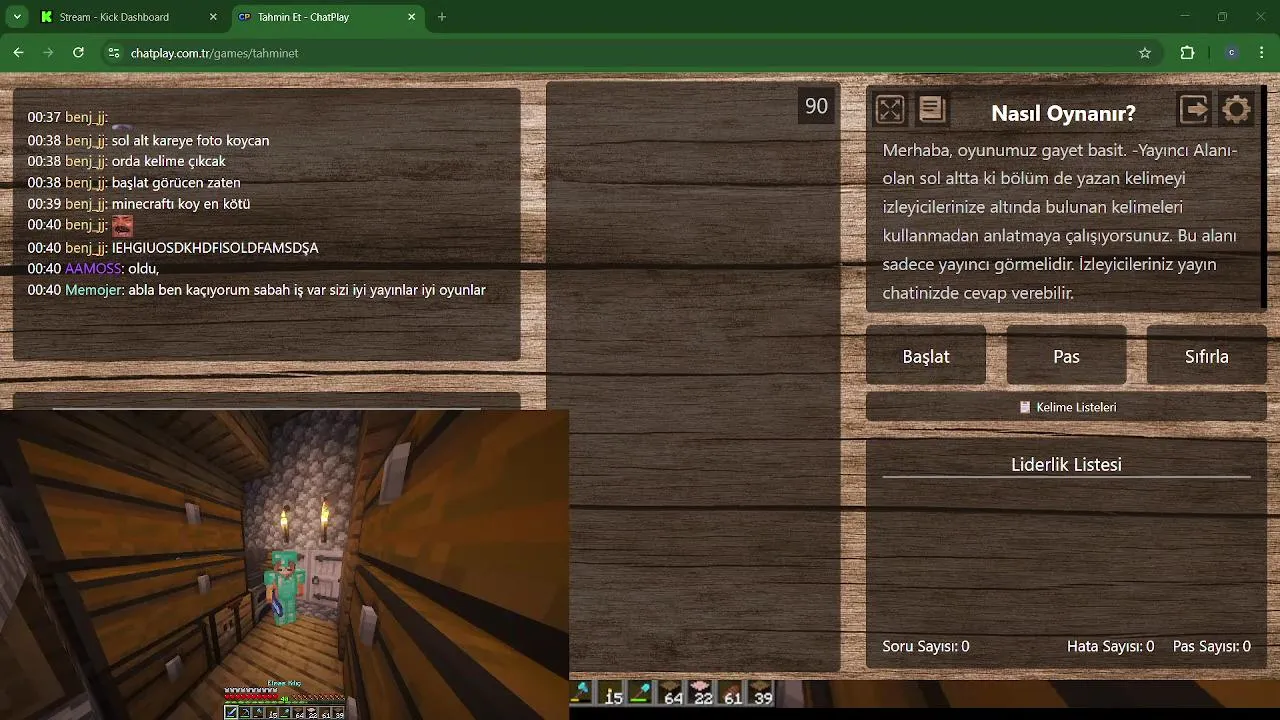Click the Memojer chat username

pyautogui.click(x=94, y=290)
